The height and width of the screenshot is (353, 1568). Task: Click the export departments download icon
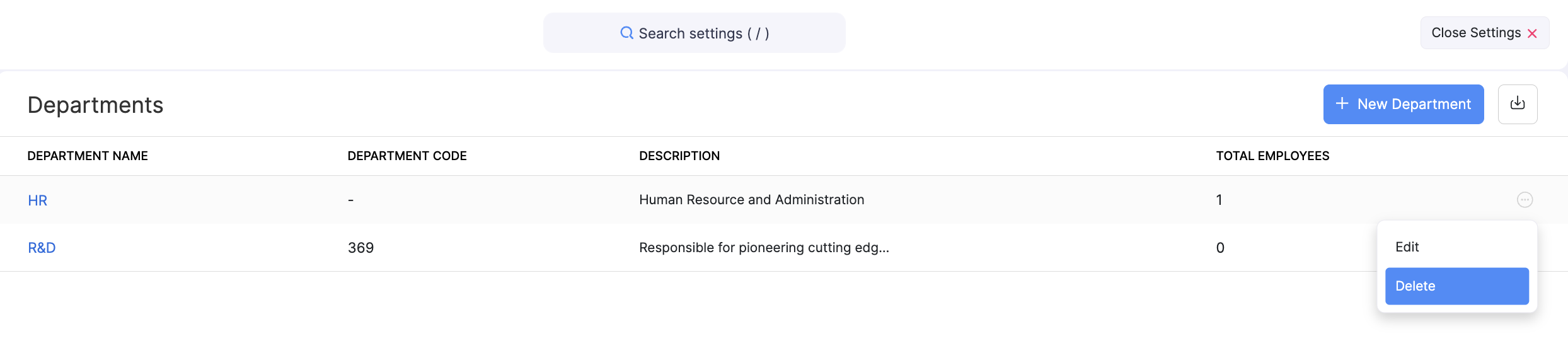point(1518,104)
